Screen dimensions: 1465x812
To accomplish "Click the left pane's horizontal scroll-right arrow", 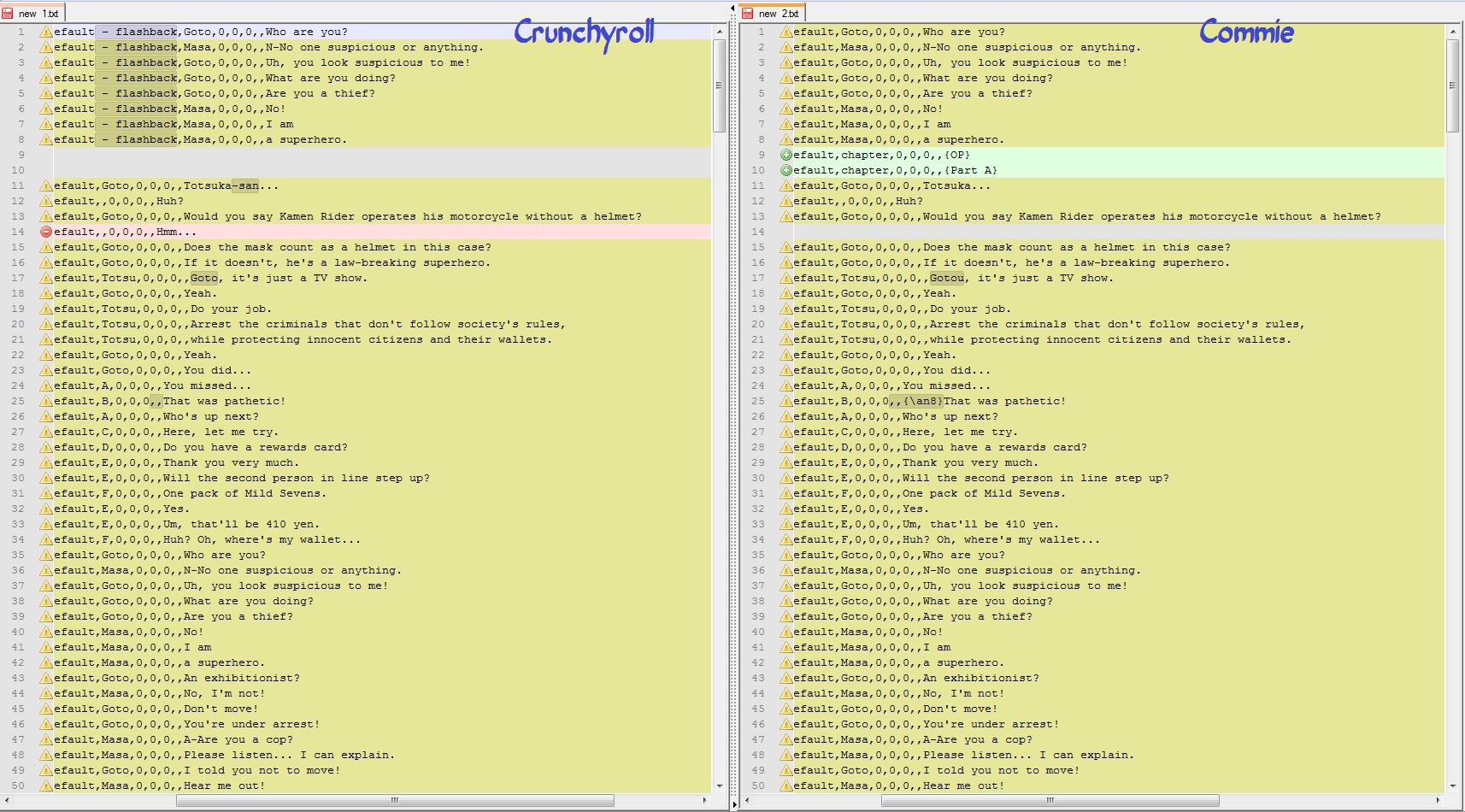I will tap(704, 801).
